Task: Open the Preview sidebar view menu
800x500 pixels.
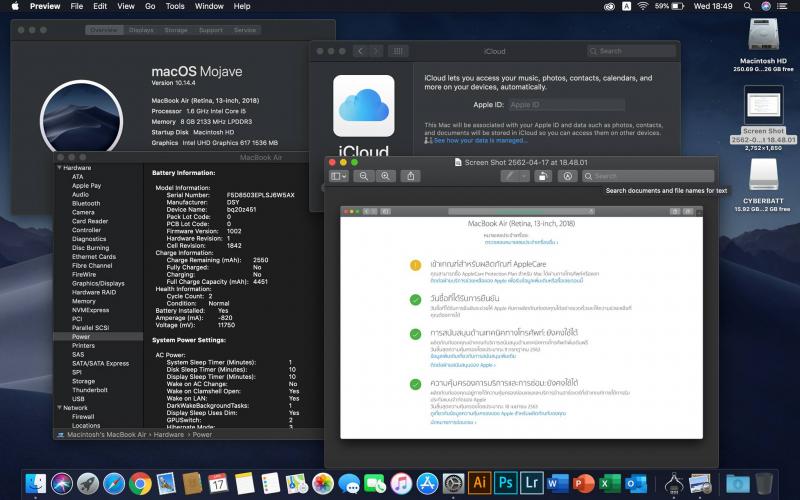Action: (339, 176)
